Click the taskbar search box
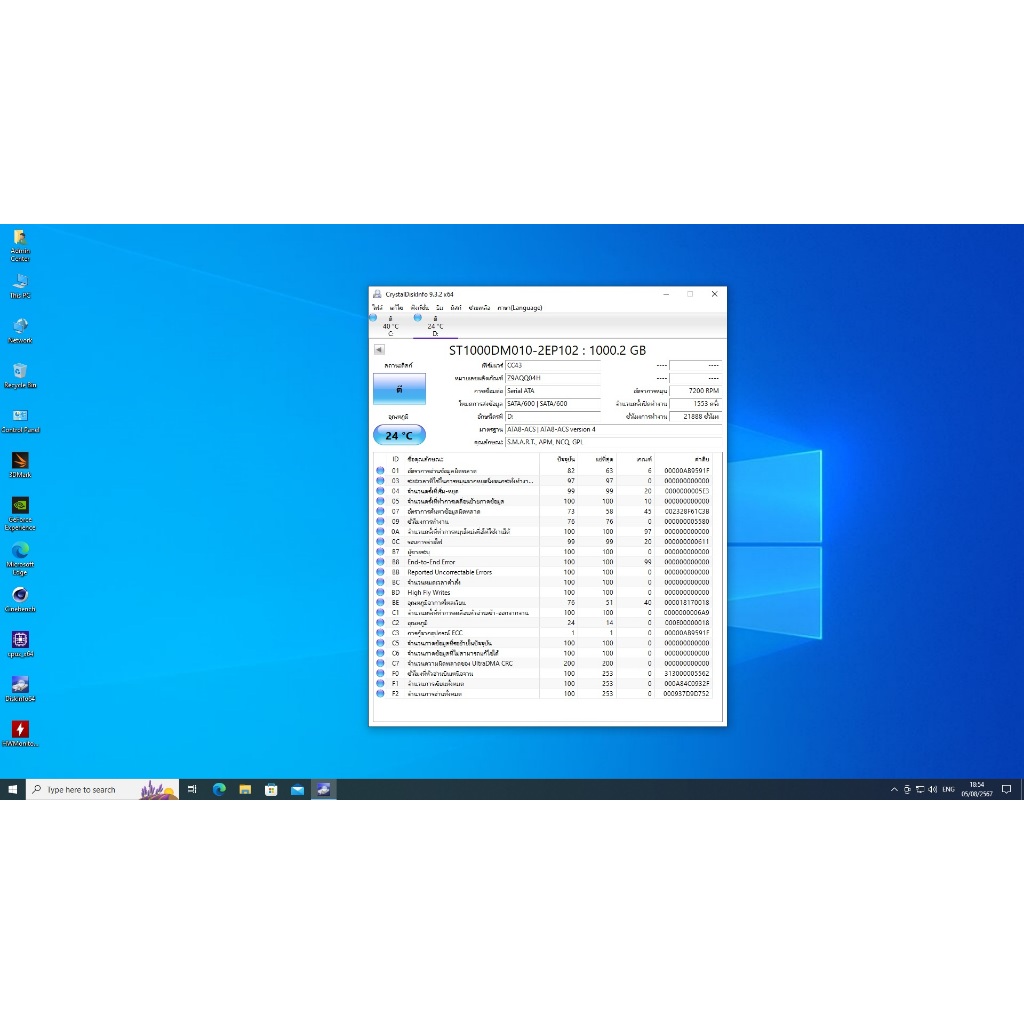This screenshot has height=1024, width=1024. pyautogui.click(x=100, y=790)
